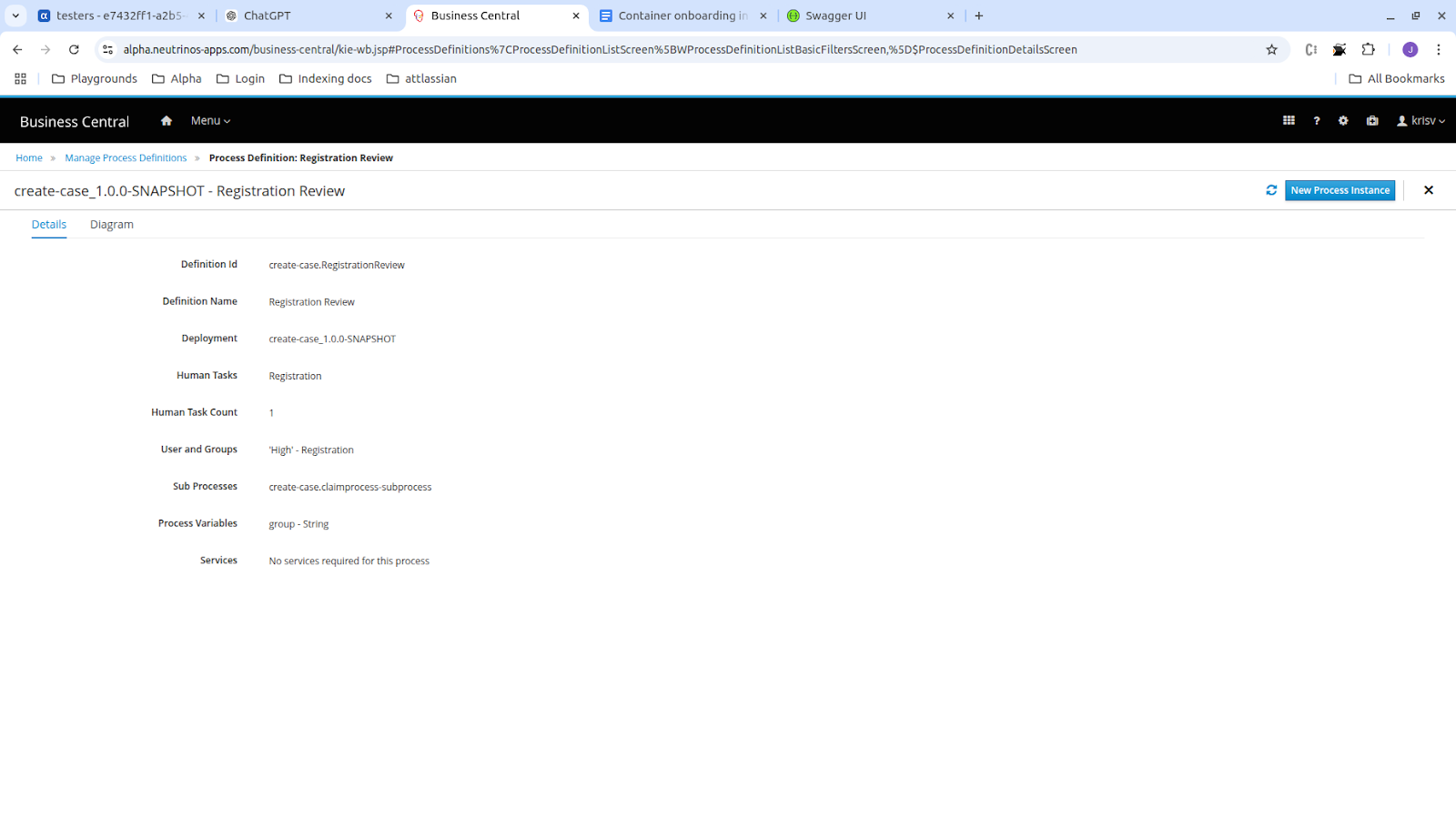Expand the Menu dropdown

click(210, 121)
